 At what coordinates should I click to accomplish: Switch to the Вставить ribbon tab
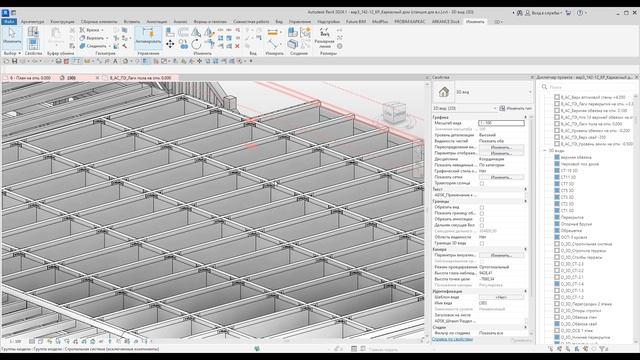click(x=131, y=22)
